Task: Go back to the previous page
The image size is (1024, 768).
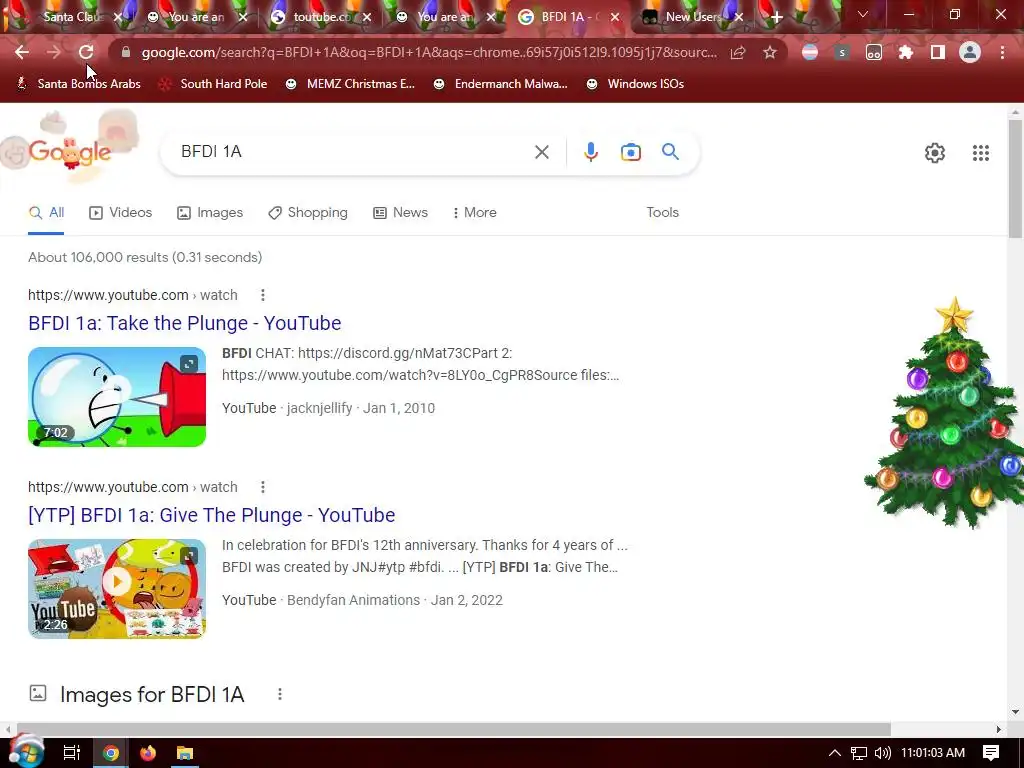Action: 22,52
